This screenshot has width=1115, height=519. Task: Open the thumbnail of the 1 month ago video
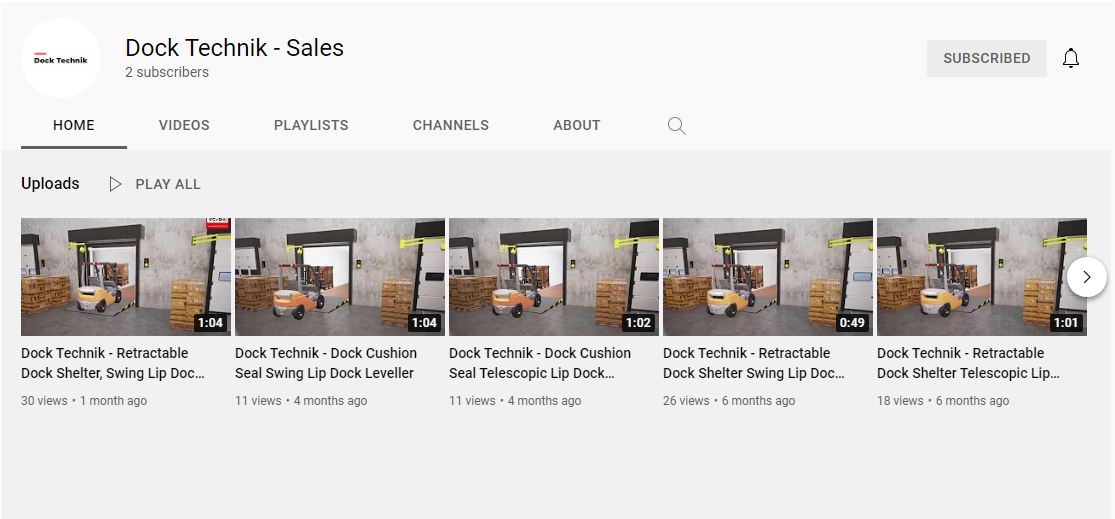(x=126, y=277)
